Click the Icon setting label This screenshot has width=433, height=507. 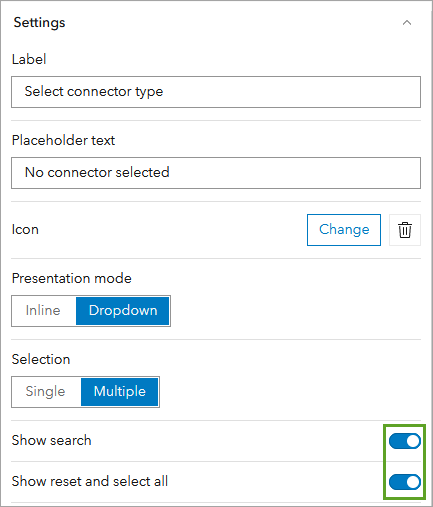click(25, 230)
